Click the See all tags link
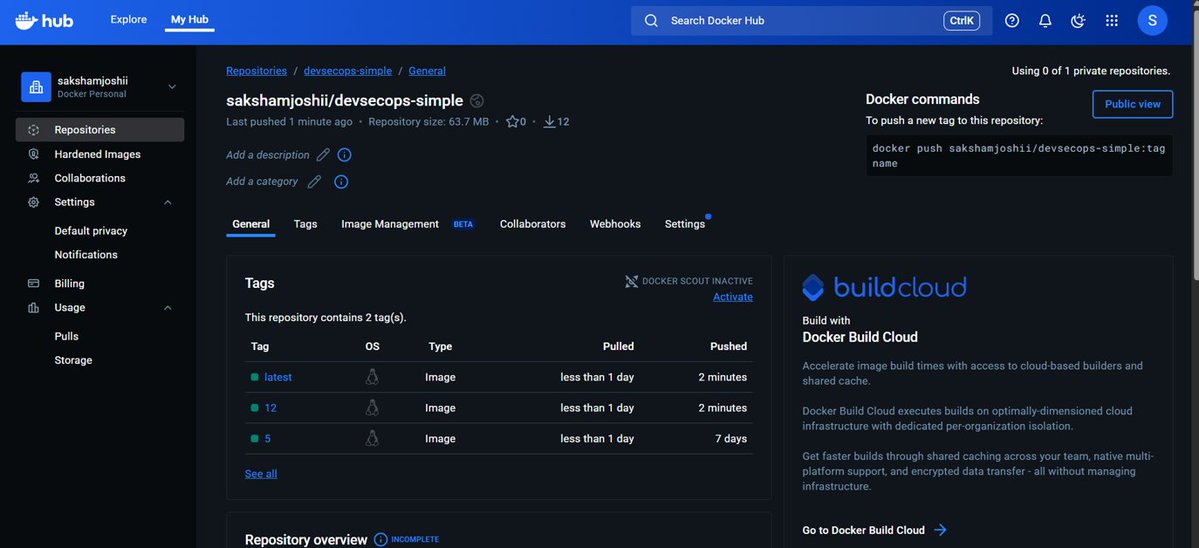 coord(261,474)
